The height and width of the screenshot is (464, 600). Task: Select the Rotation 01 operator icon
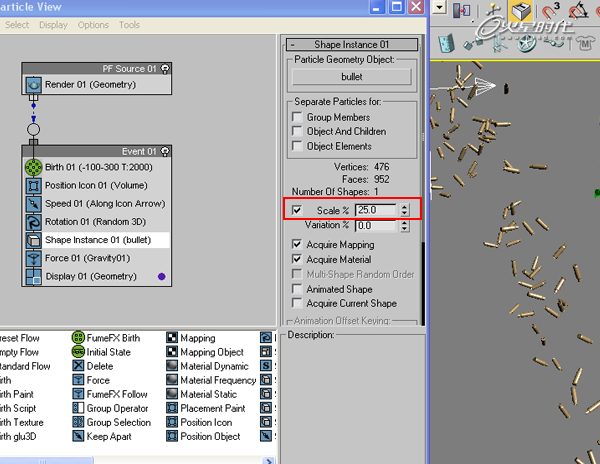[34, 222]
